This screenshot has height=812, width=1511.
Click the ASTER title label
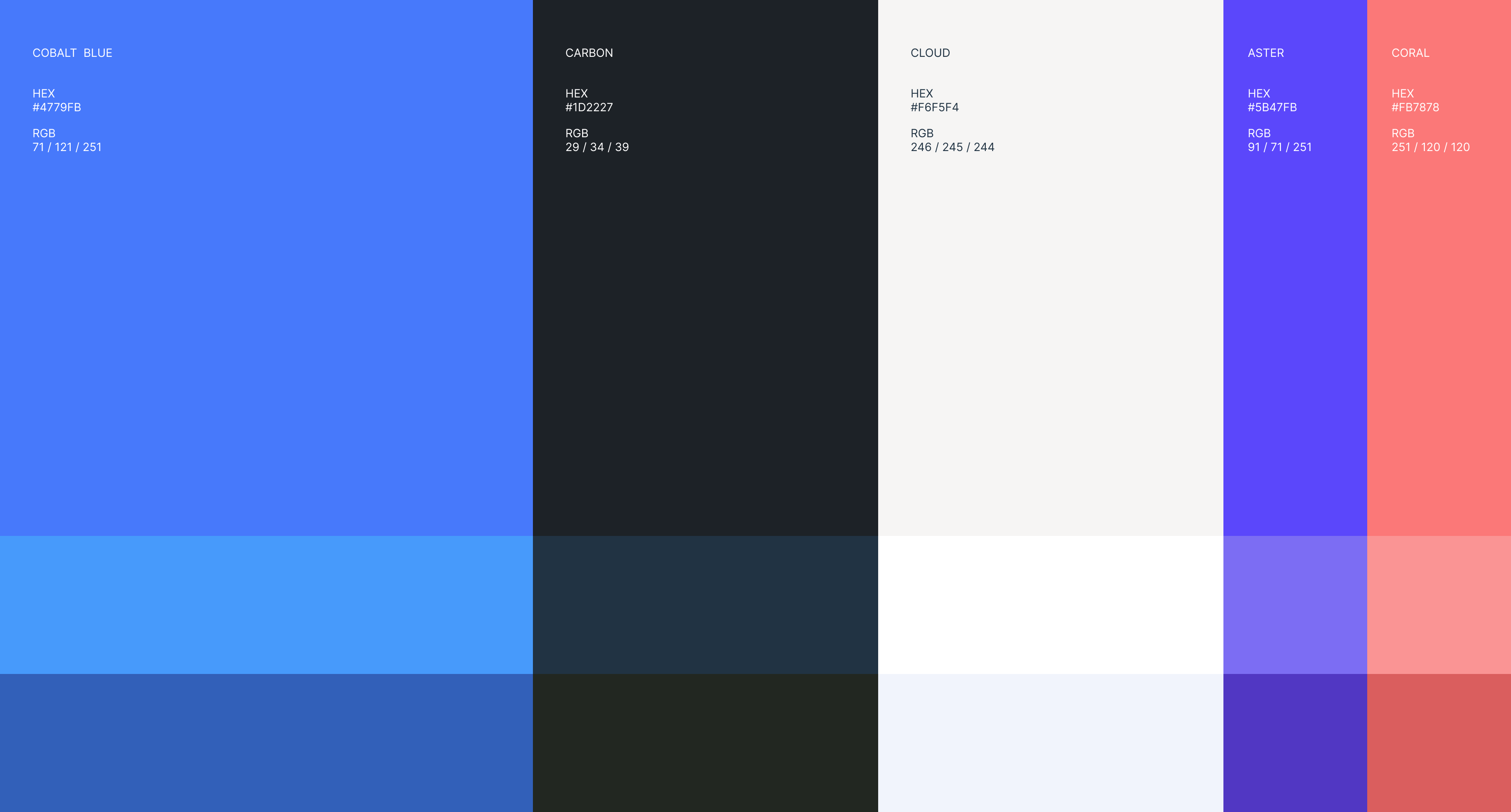pos(1266,53)
